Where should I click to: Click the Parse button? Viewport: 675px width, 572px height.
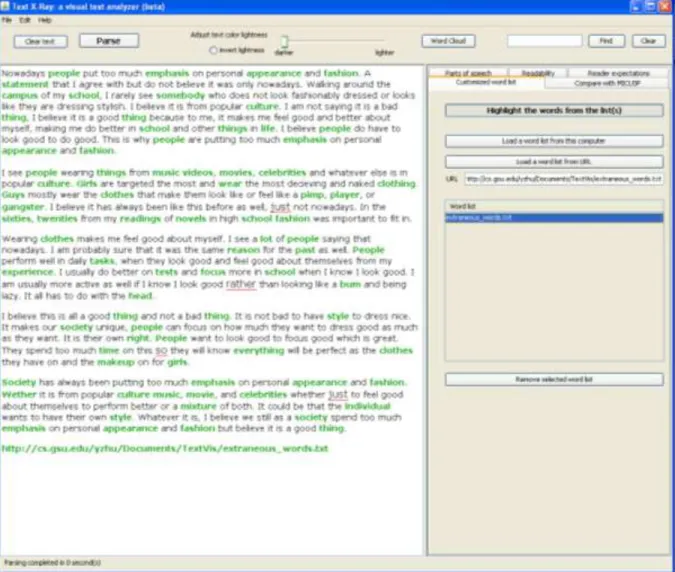click(x=109, y=41)
